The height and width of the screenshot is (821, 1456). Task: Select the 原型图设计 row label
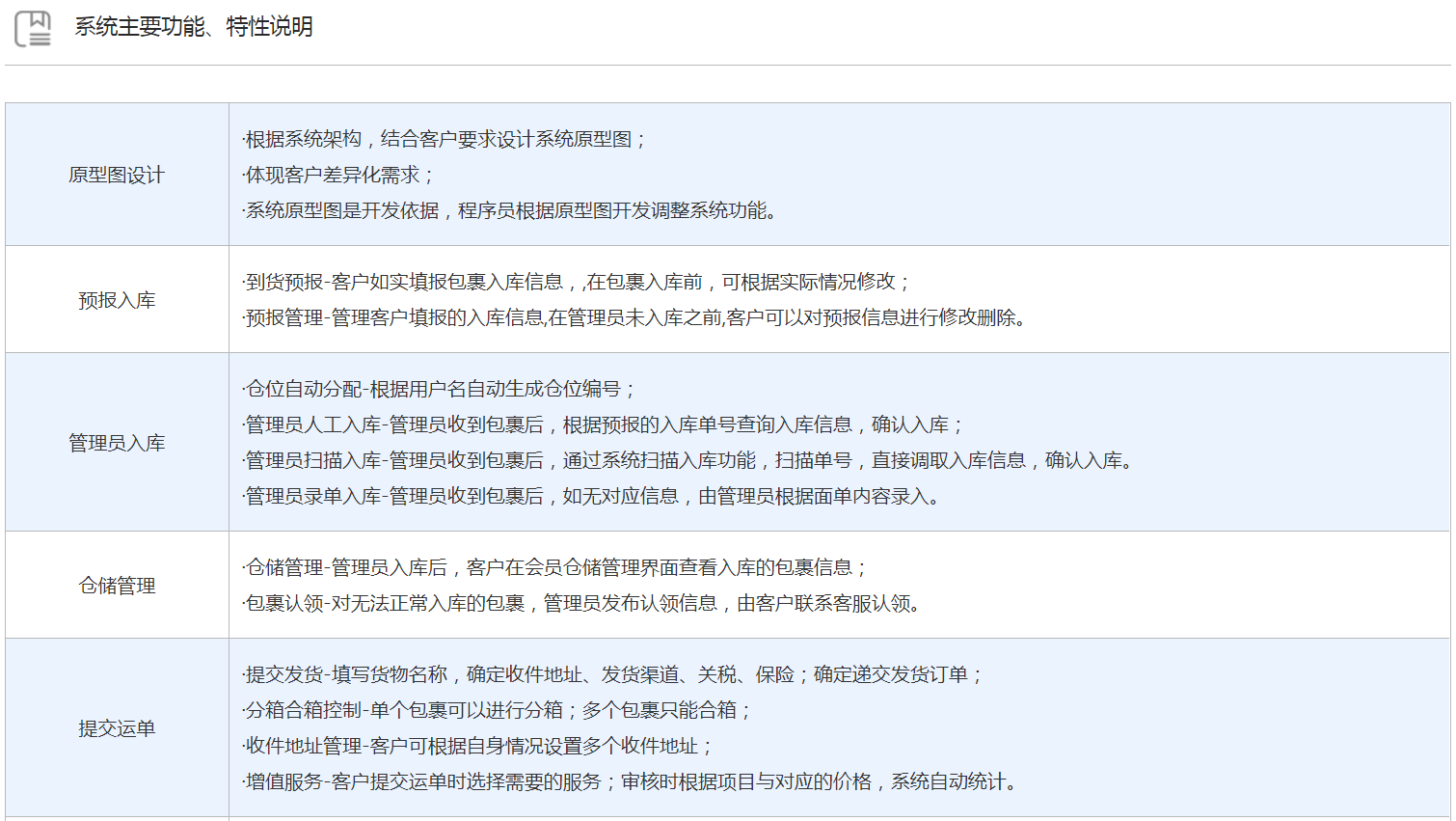pyautogui.click(x=117, y=175)
